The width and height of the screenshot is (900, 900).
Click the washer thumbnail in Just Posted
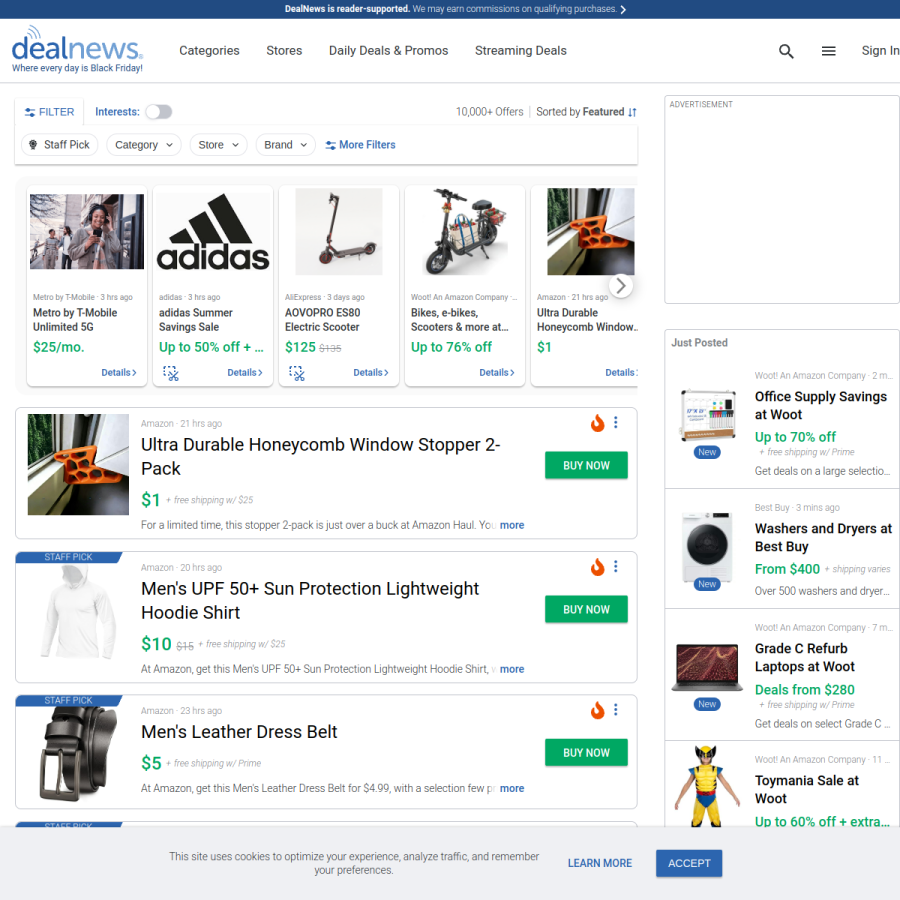pos(707,547)
